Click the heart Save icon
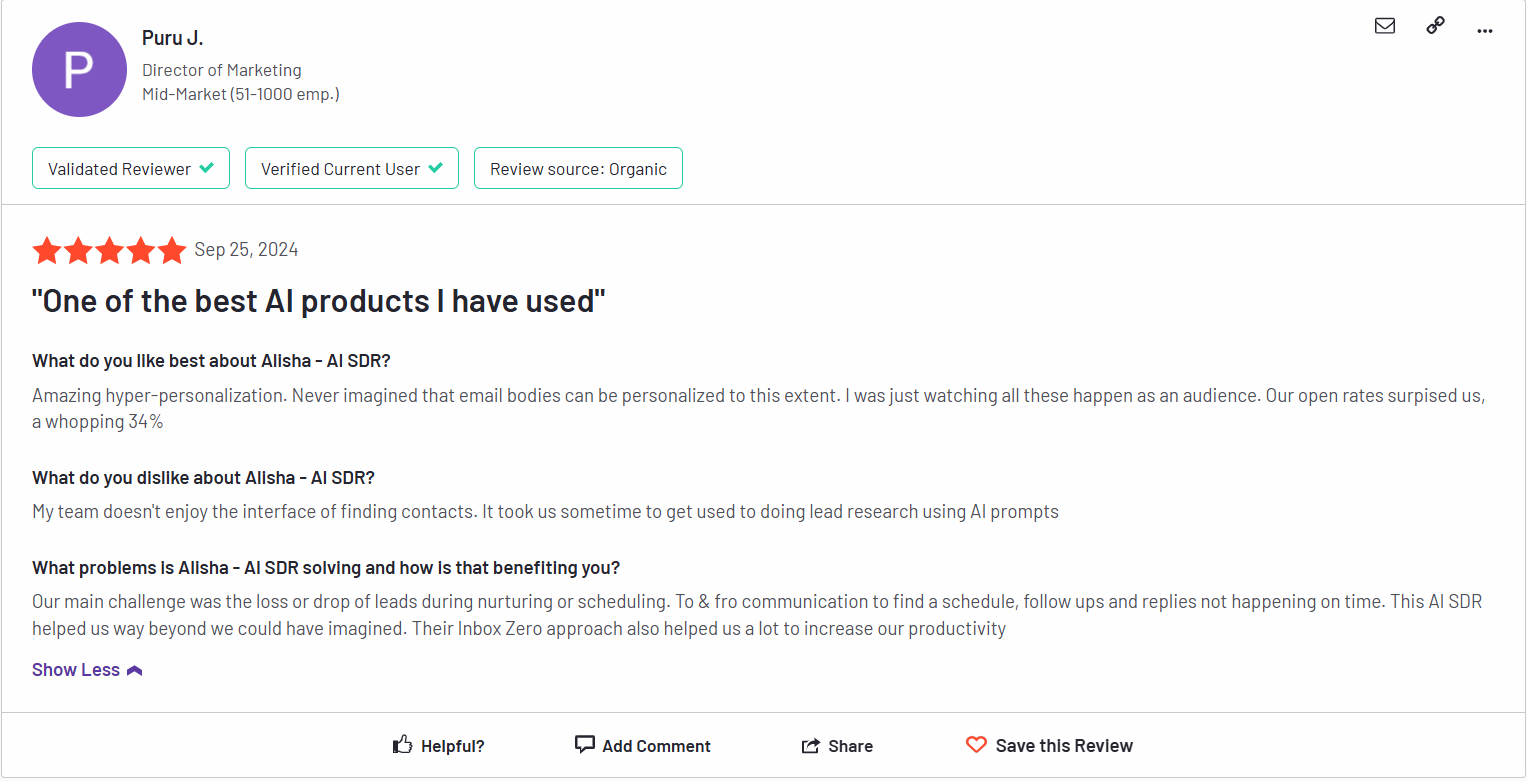Screen dimensions: 1527x781 976,745
